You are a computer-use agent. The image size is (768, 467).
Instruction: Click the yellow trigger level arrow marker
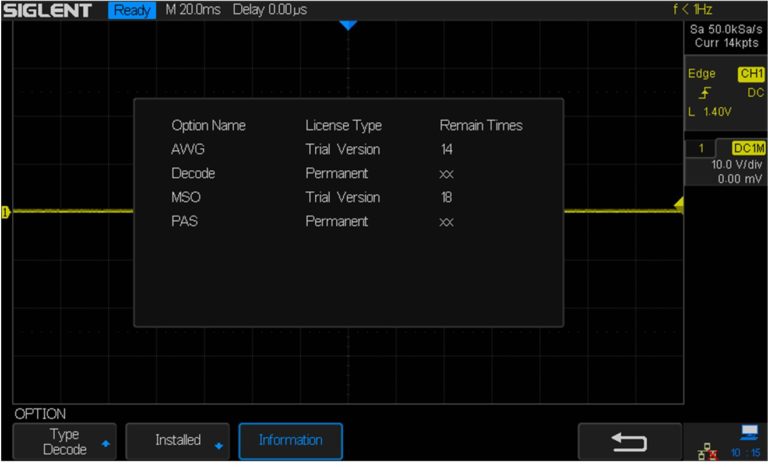pos(678,205)
